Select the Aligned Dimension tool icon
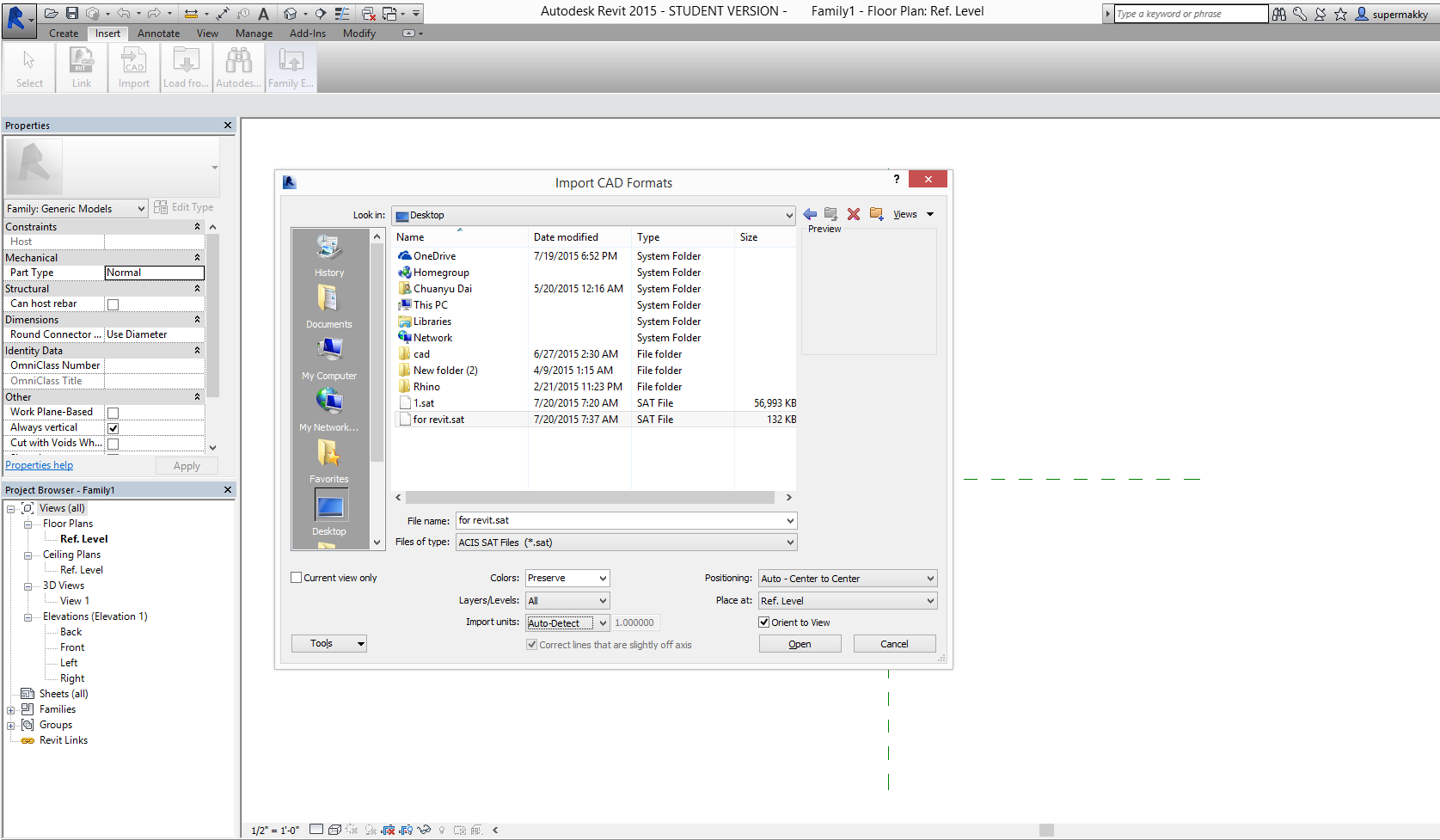The image size is (1440, 840). coord(223,14)
